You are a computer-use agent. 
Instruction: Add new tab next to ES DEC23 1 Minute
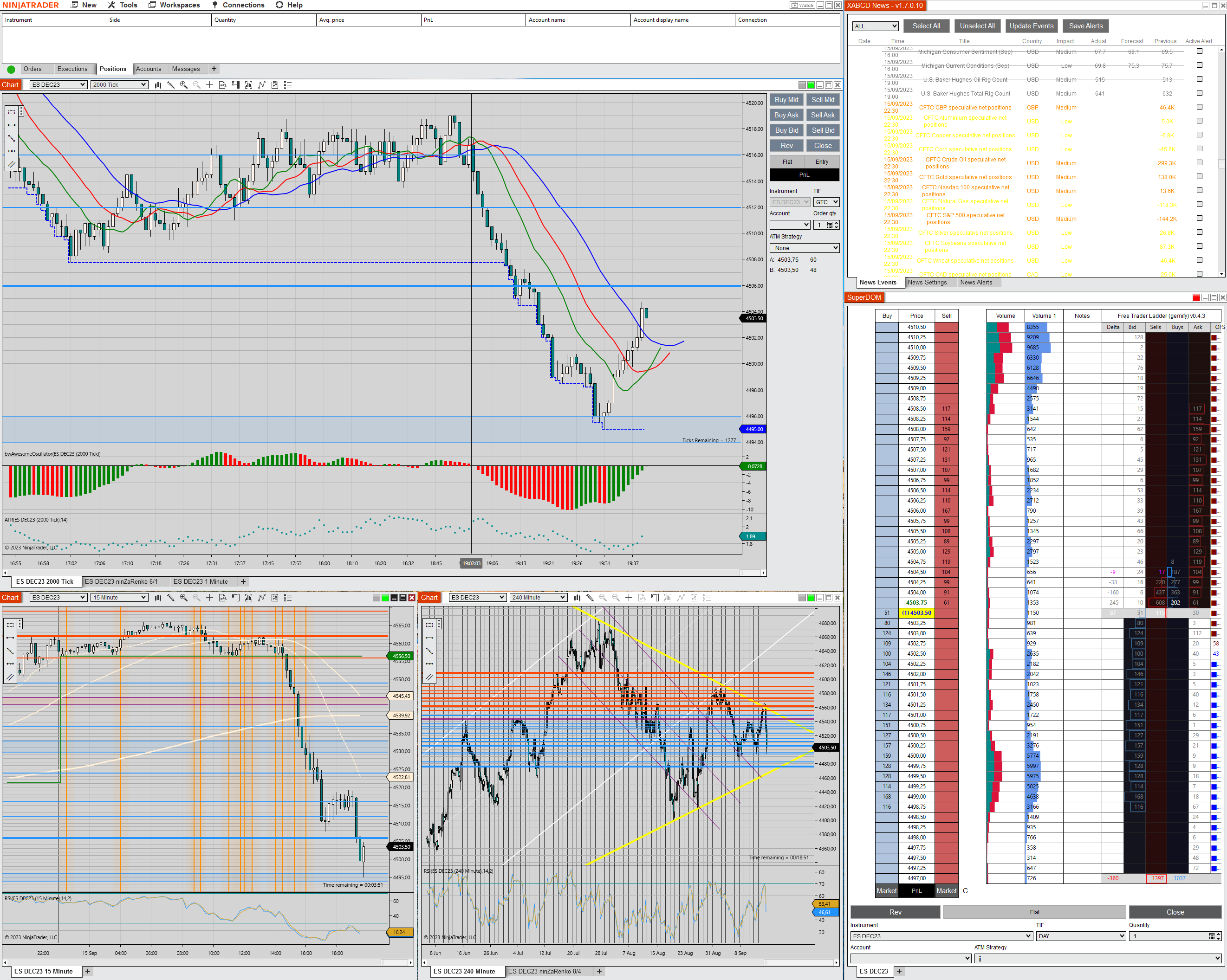click(243, 581)
